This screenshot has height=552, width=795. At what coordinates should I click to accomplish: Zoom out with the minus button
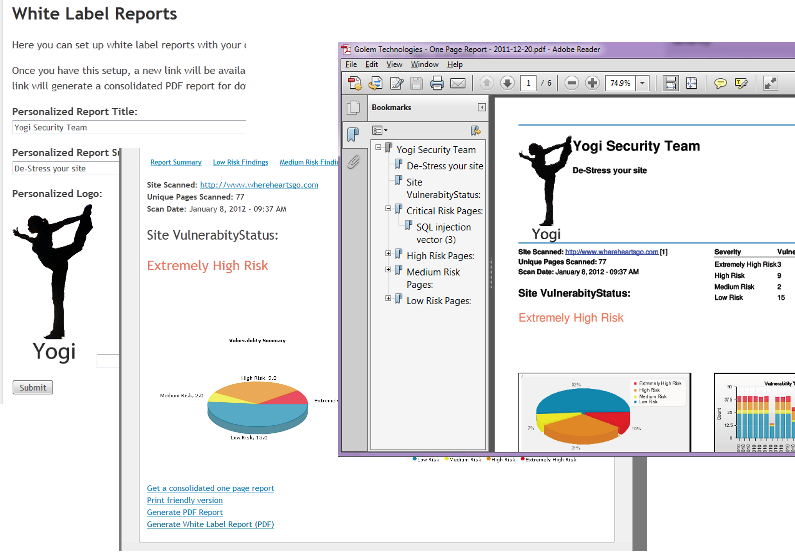[571, 83]
